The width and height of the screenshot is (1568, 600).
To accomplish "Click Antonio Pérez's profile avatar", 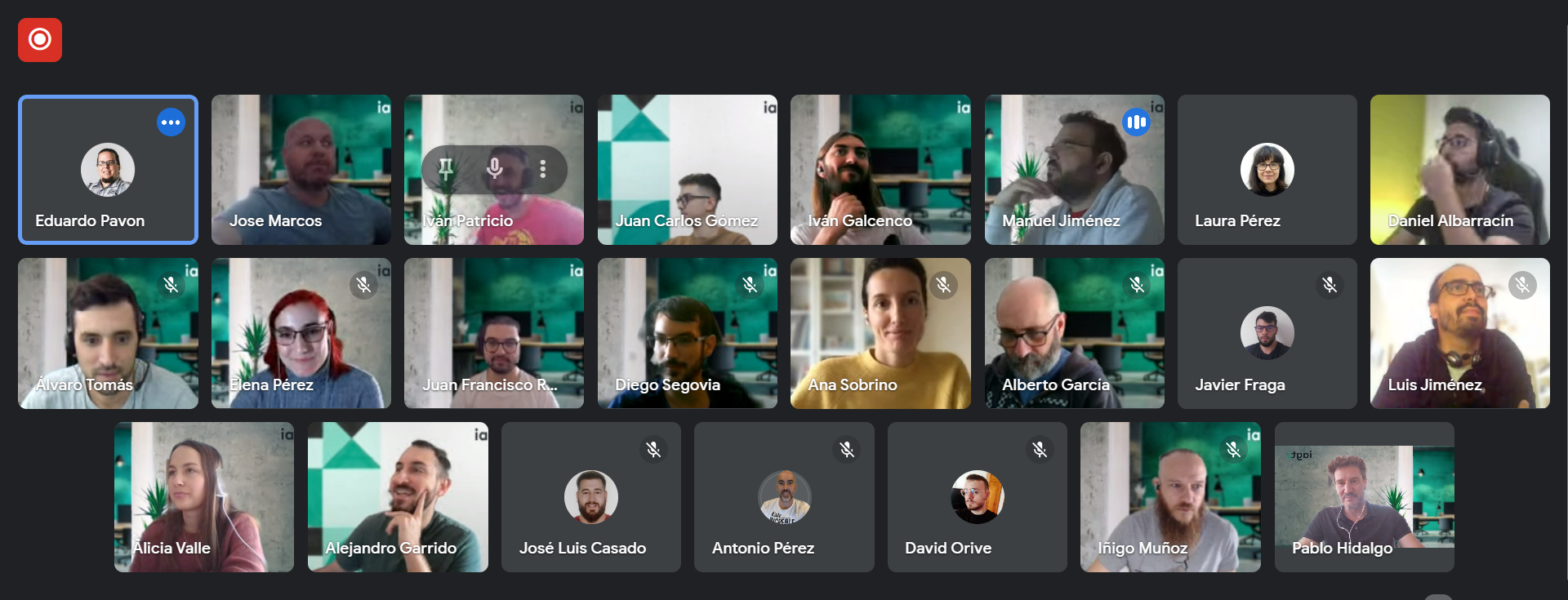I will coord(784,496).
